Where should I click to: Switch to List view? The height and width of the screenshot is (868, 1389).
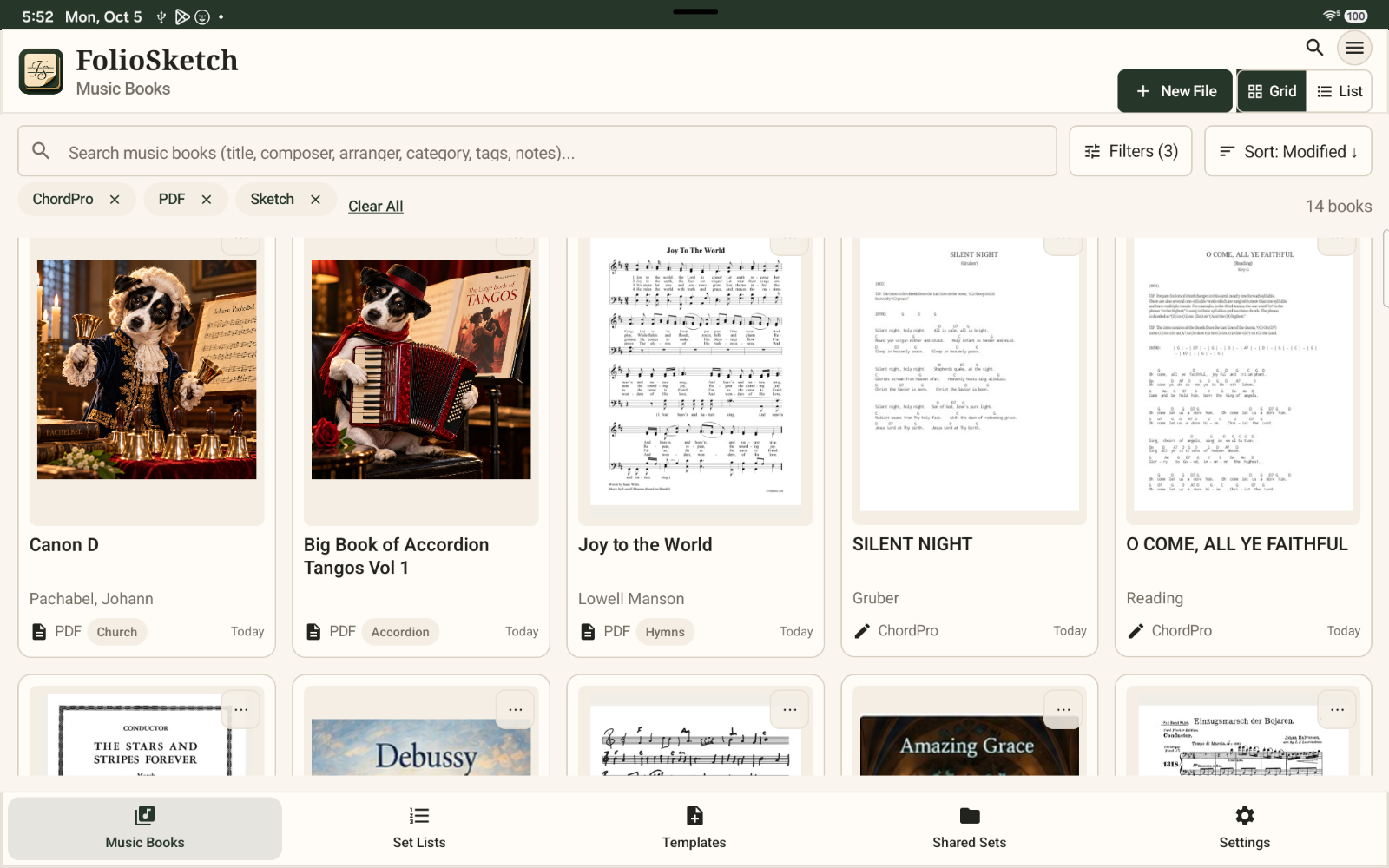pyautogui.click(x=1340, y=91)
